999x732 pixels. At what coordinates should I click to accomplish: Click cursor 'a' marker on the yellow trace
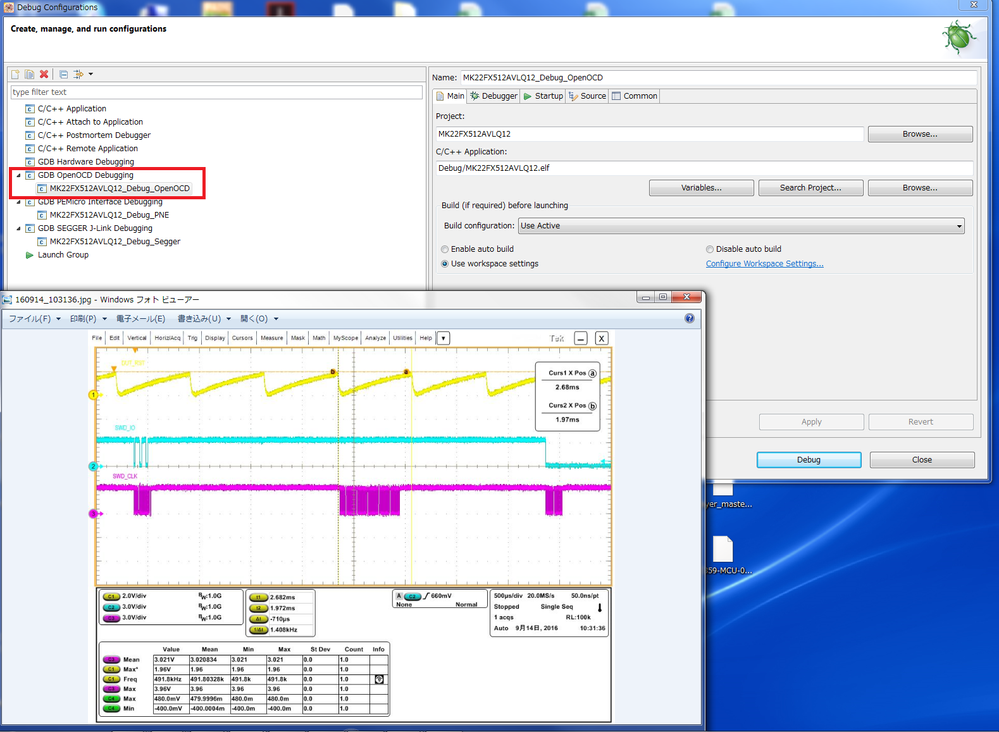pyautogui.click(x=406, y=372)
